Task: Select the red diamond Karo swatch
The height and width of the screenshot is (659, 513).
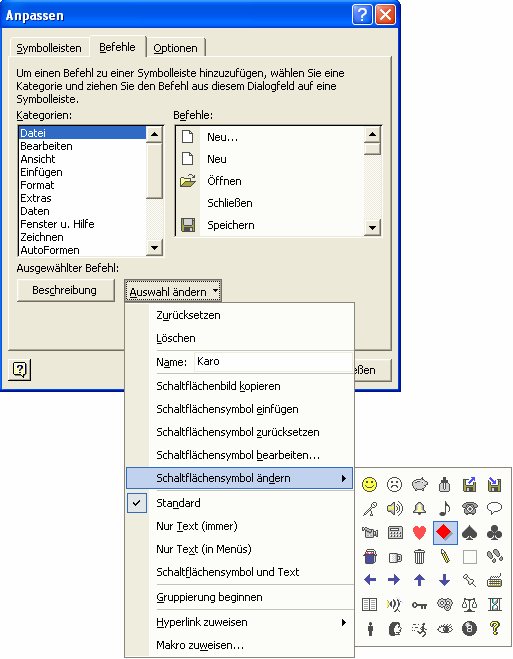Action: coord(445,533)
